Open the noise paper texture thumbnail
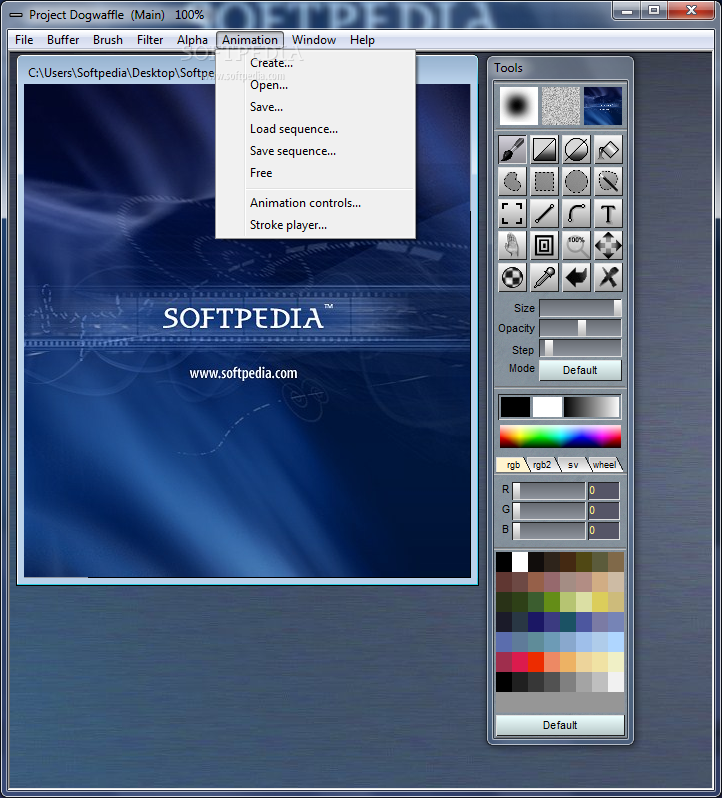This screenshot has width=722, height=798. (561, 106)
